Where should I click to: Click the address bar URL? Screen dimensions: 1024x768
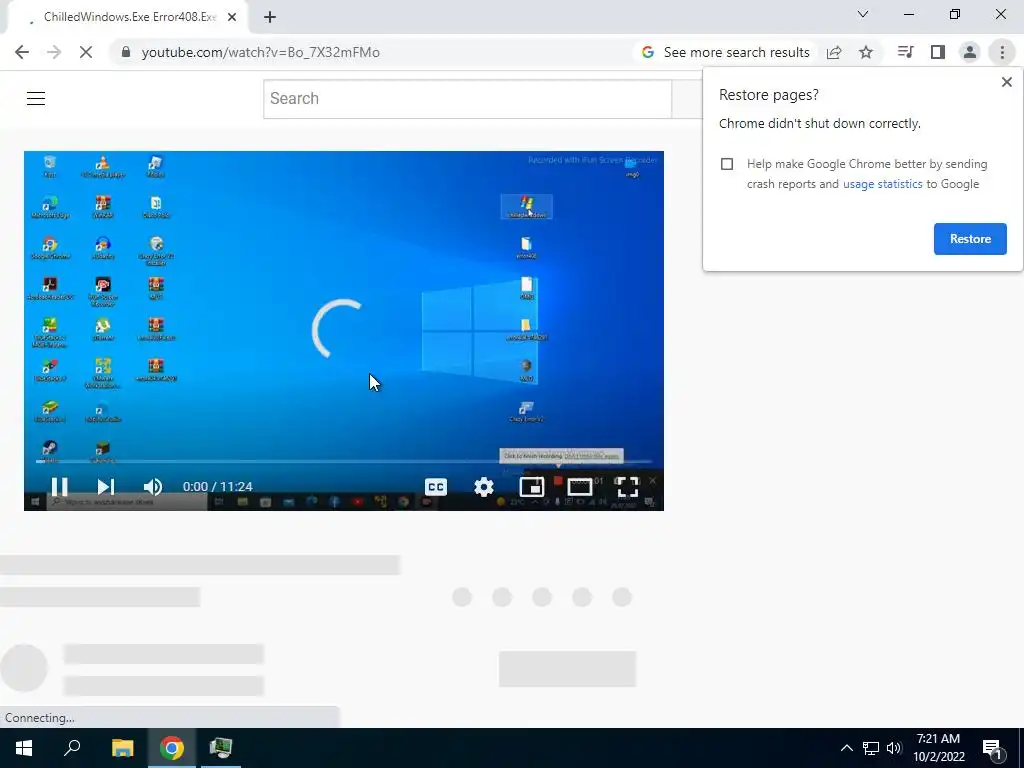(261, 52)
